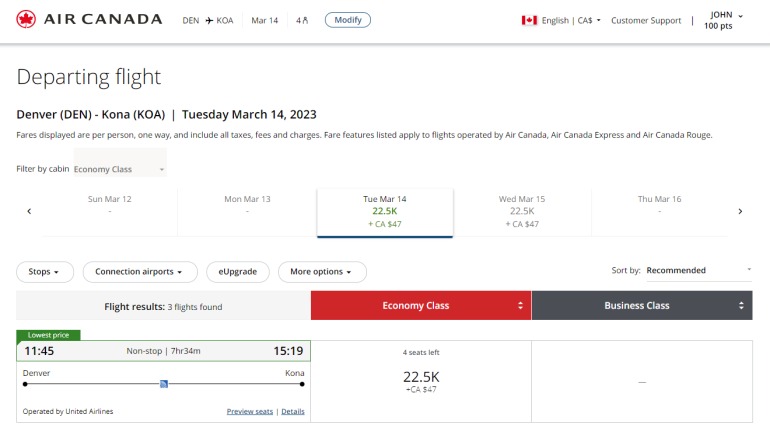Open the More options dropdown

(322, 271)
